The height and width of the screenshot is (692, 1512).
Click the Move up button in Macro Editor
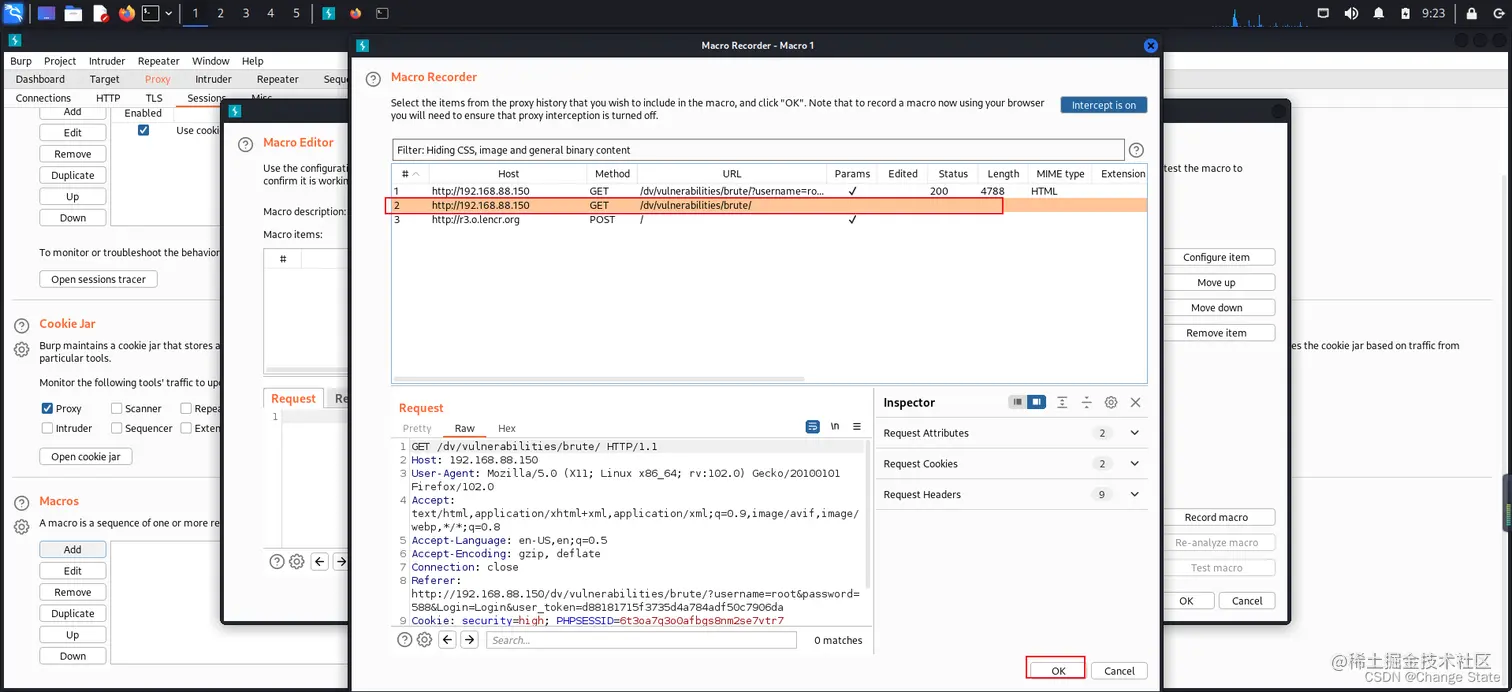tap(1217, 283)
